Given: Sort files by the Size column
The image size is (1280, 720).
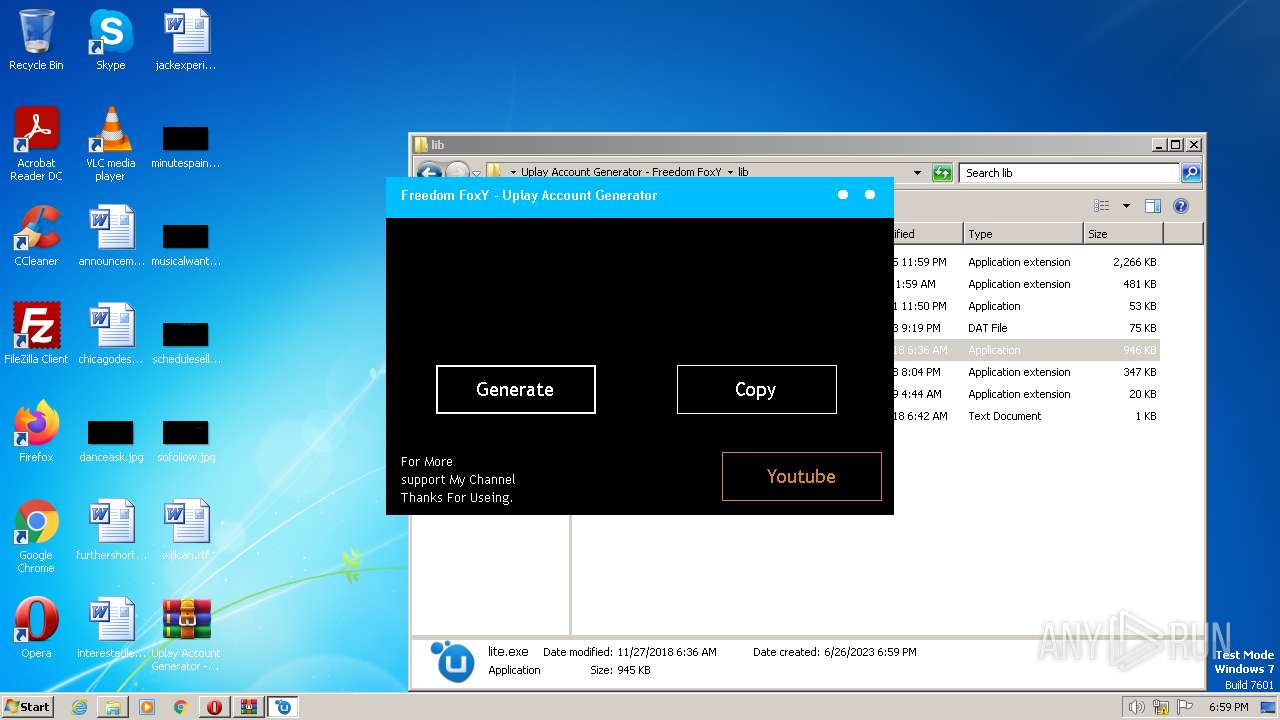Looking at the screenshot, I should click(1123, 234).
